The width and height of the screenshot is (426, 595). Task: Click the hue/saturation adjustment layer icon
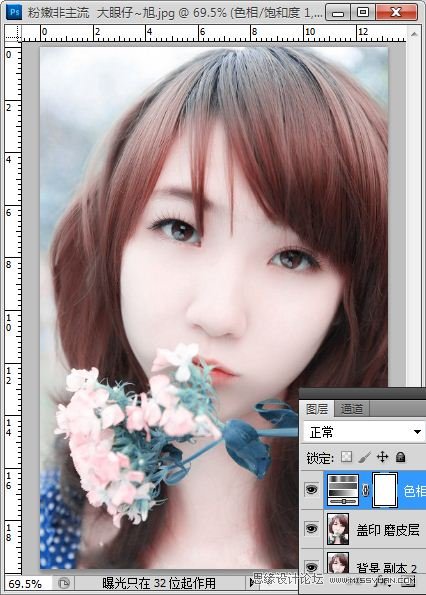coord(343,490)
